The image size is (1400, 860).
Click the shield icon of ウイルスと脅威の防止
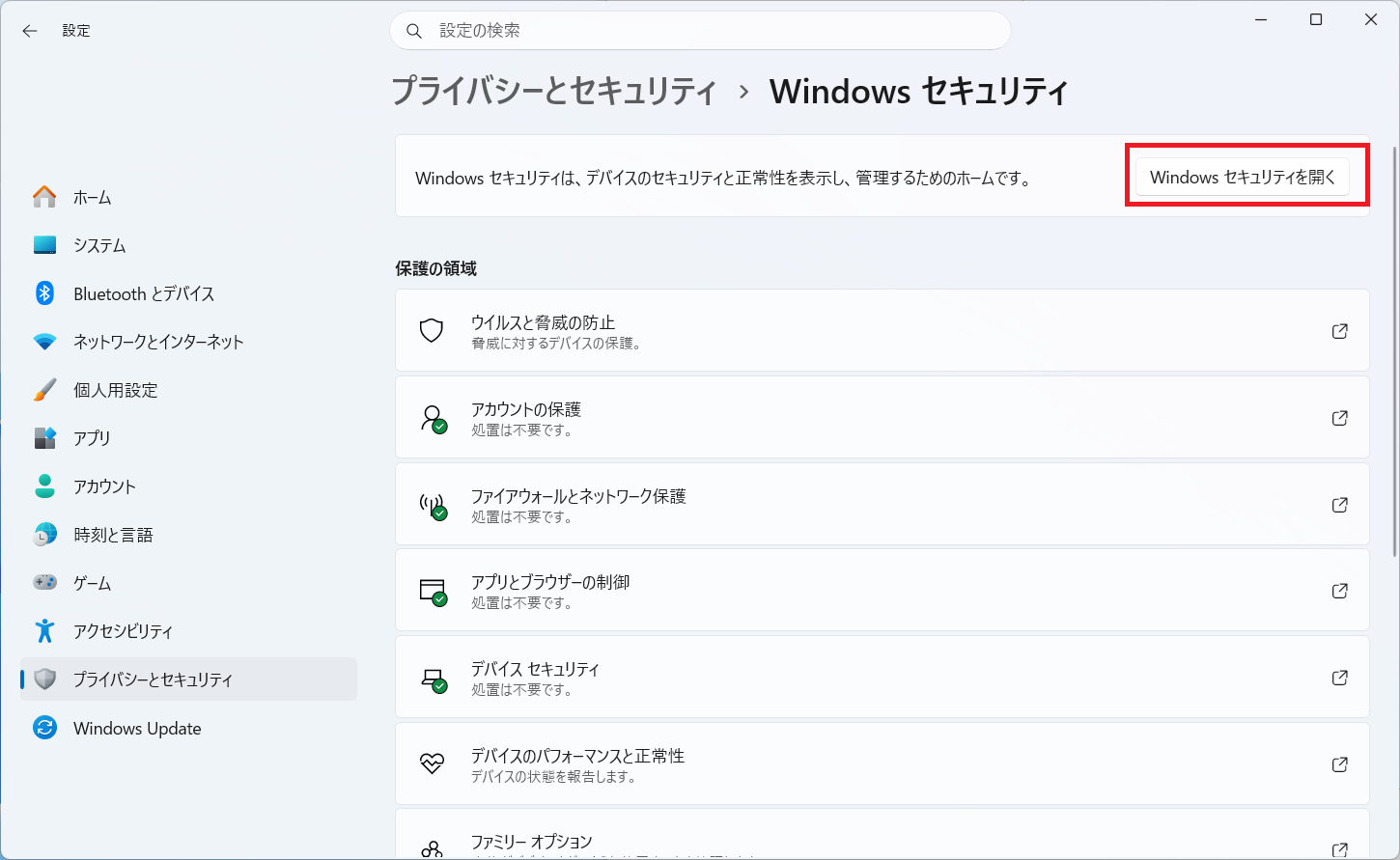coord(432,331)
